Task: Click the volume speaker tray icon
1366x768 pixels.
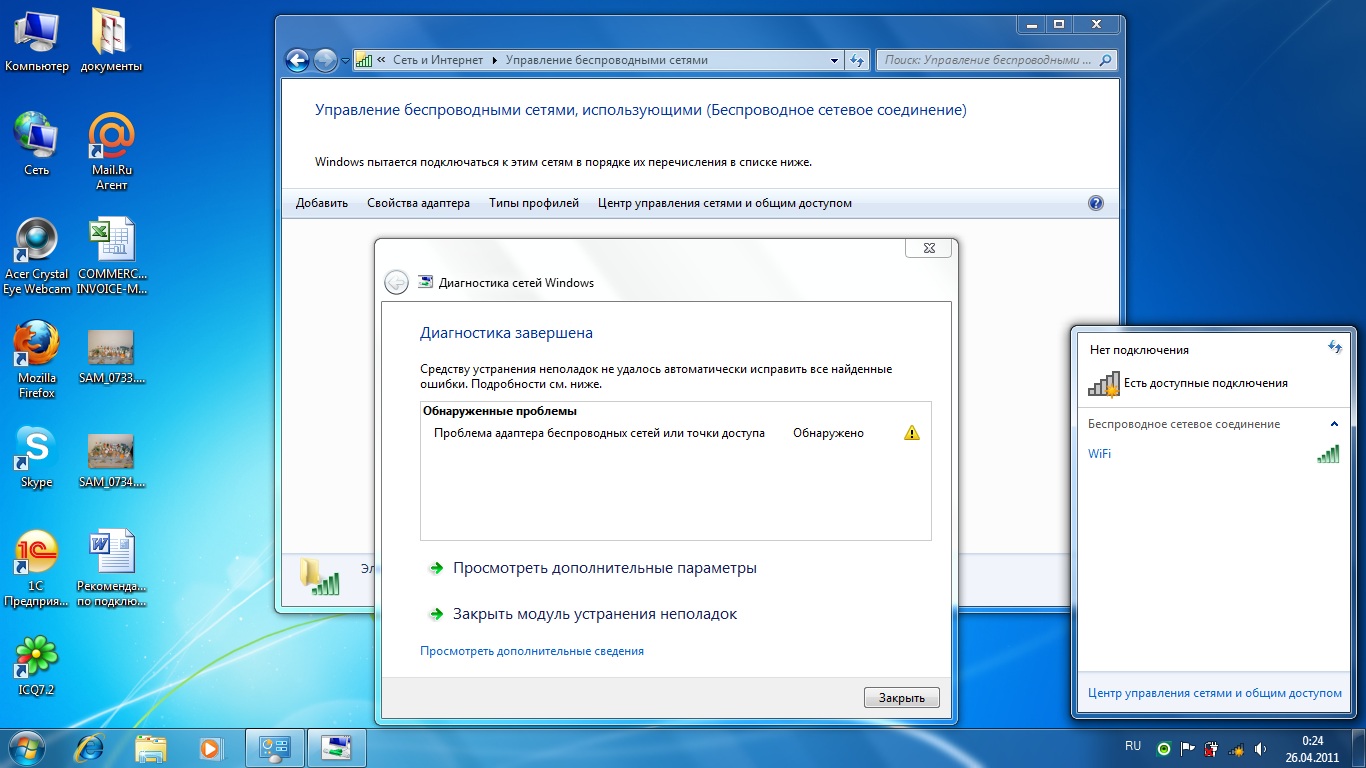Action: point(1260,748)
